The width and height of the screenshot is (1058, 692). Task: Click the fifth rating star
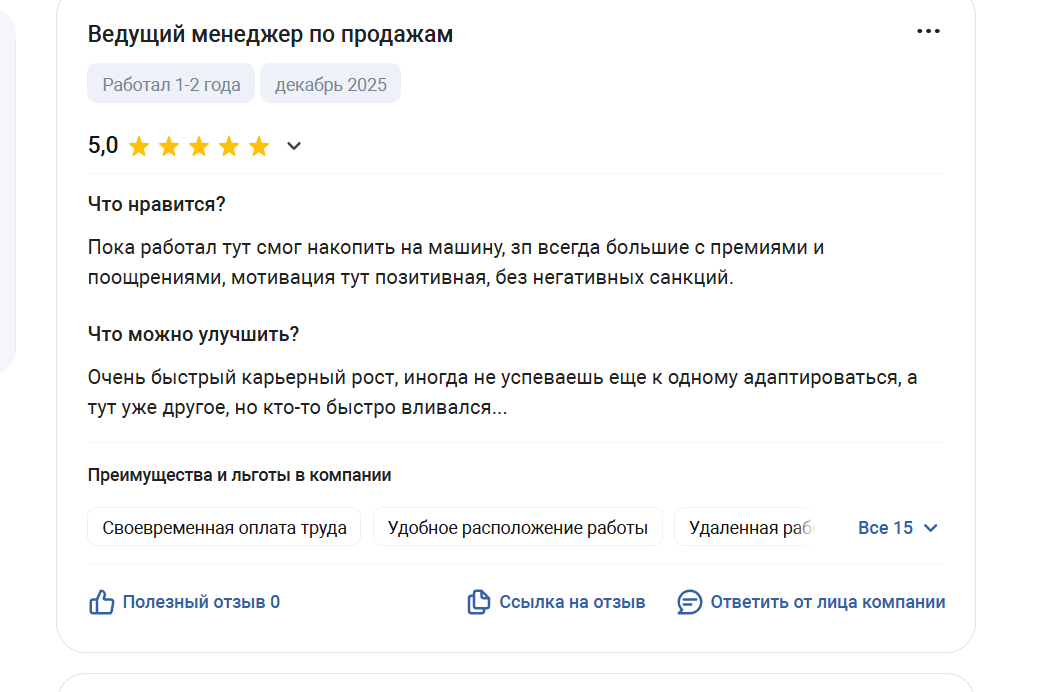pos(259,147)
